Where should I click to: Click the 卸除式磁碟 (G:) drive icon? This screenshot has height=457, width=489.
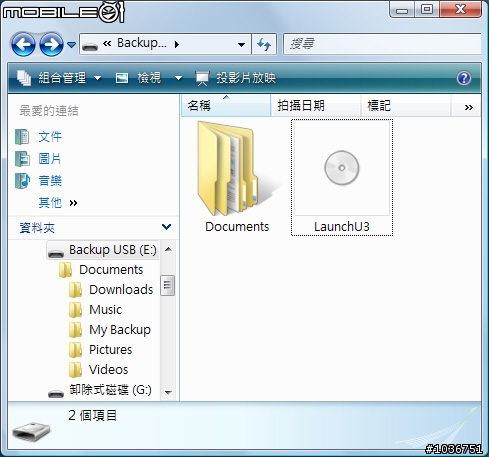[x=56, y=394]
